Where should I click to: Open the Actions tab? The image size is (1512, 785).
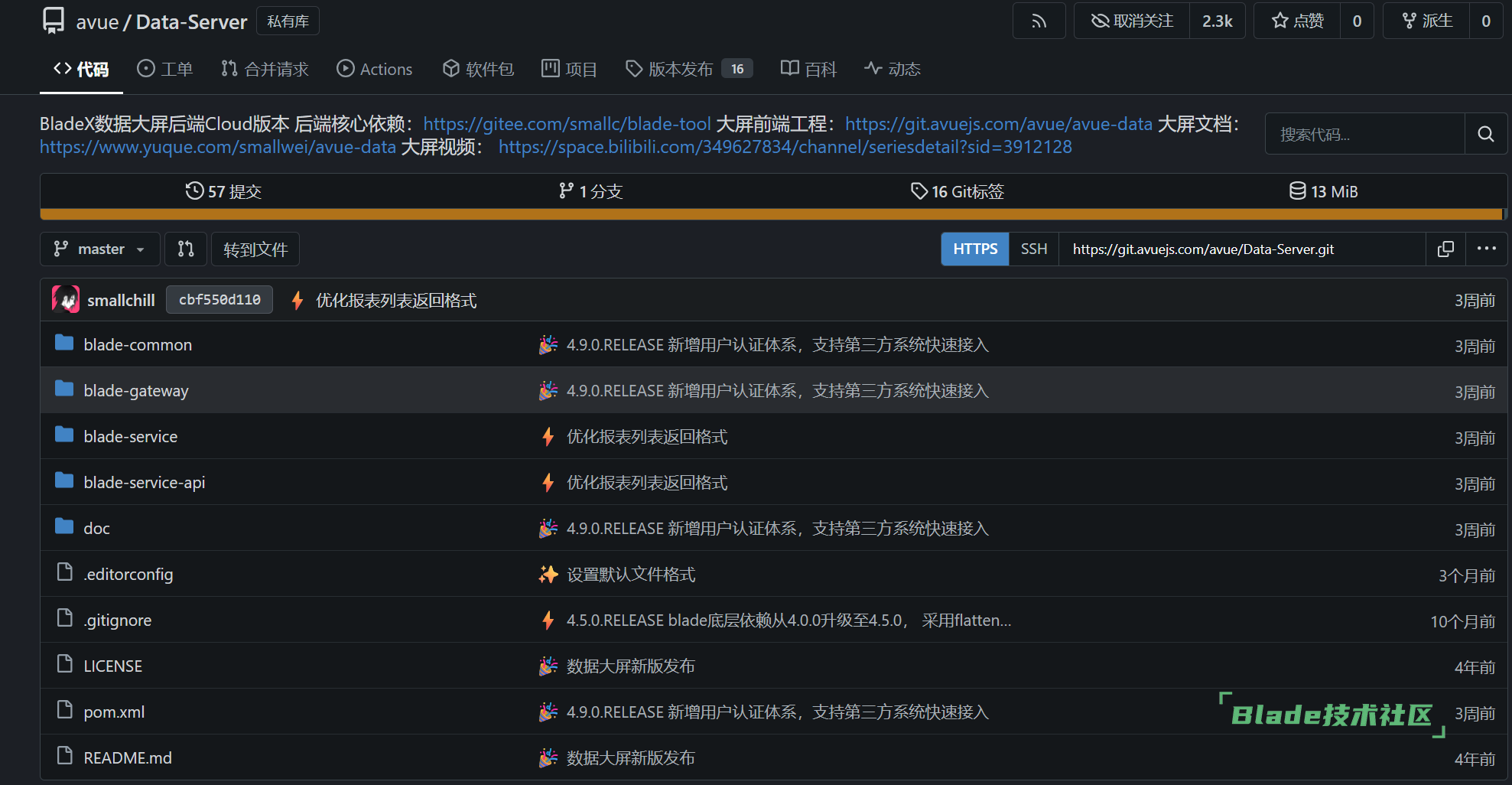[x=375, y=70]
